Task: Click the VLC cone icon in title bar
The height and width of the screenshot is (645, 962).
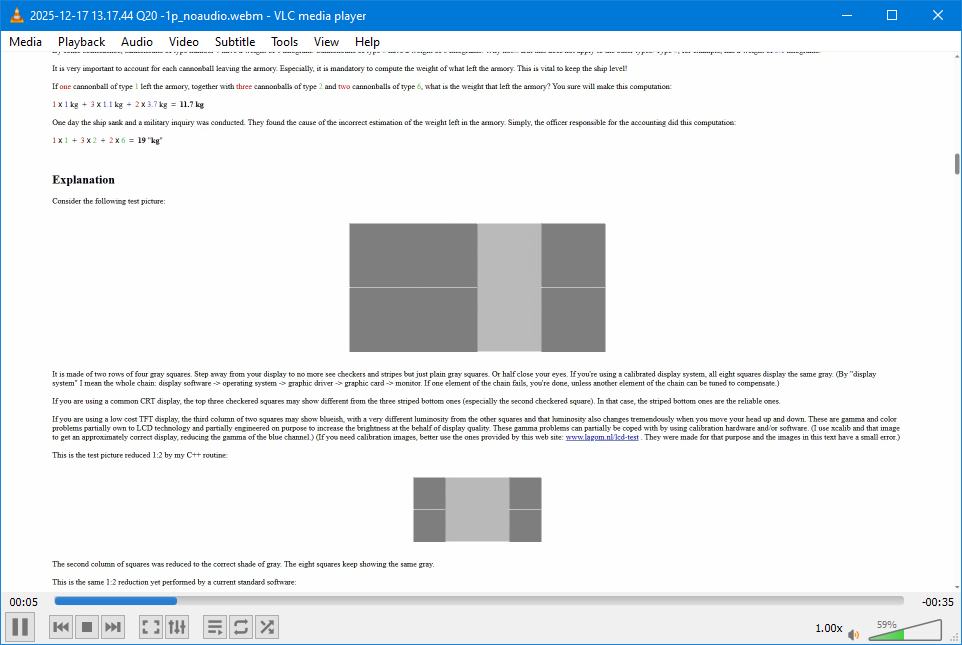Action: 17,15
